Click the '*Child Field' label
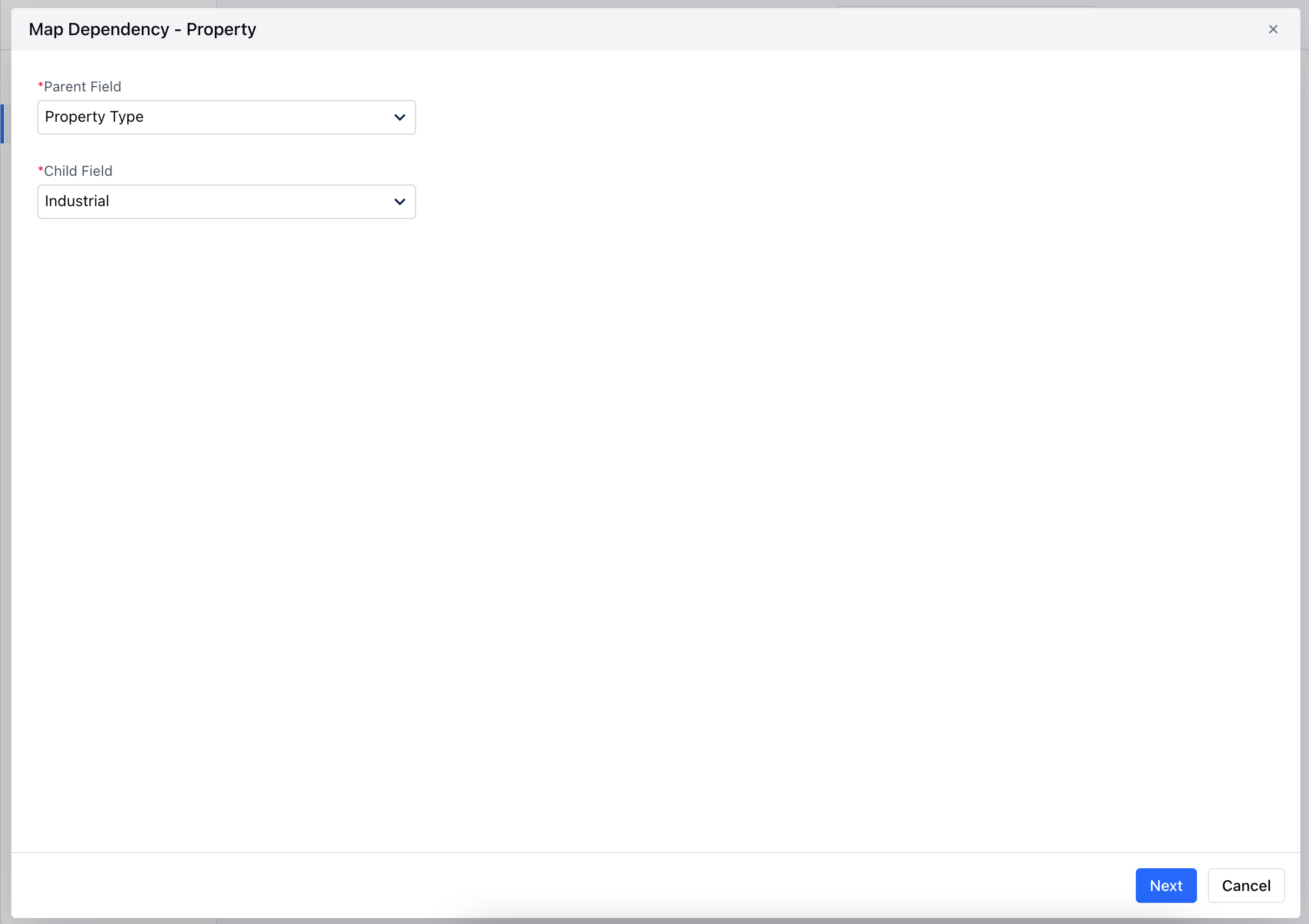 (75, 171)
